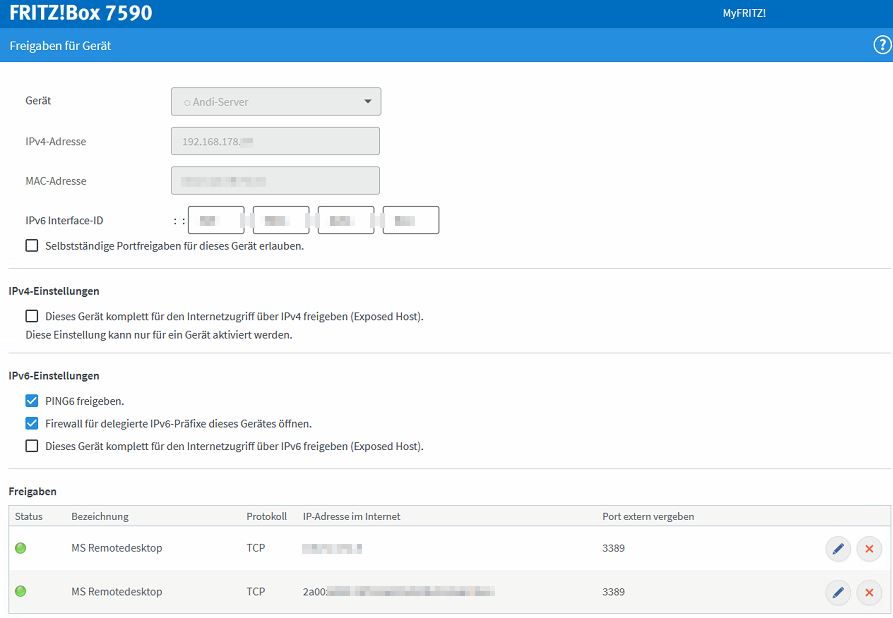Image resolution: width=893 pixels, height=618 pixels.
Task: Open the help question mark icon
Action: point(882,44)
